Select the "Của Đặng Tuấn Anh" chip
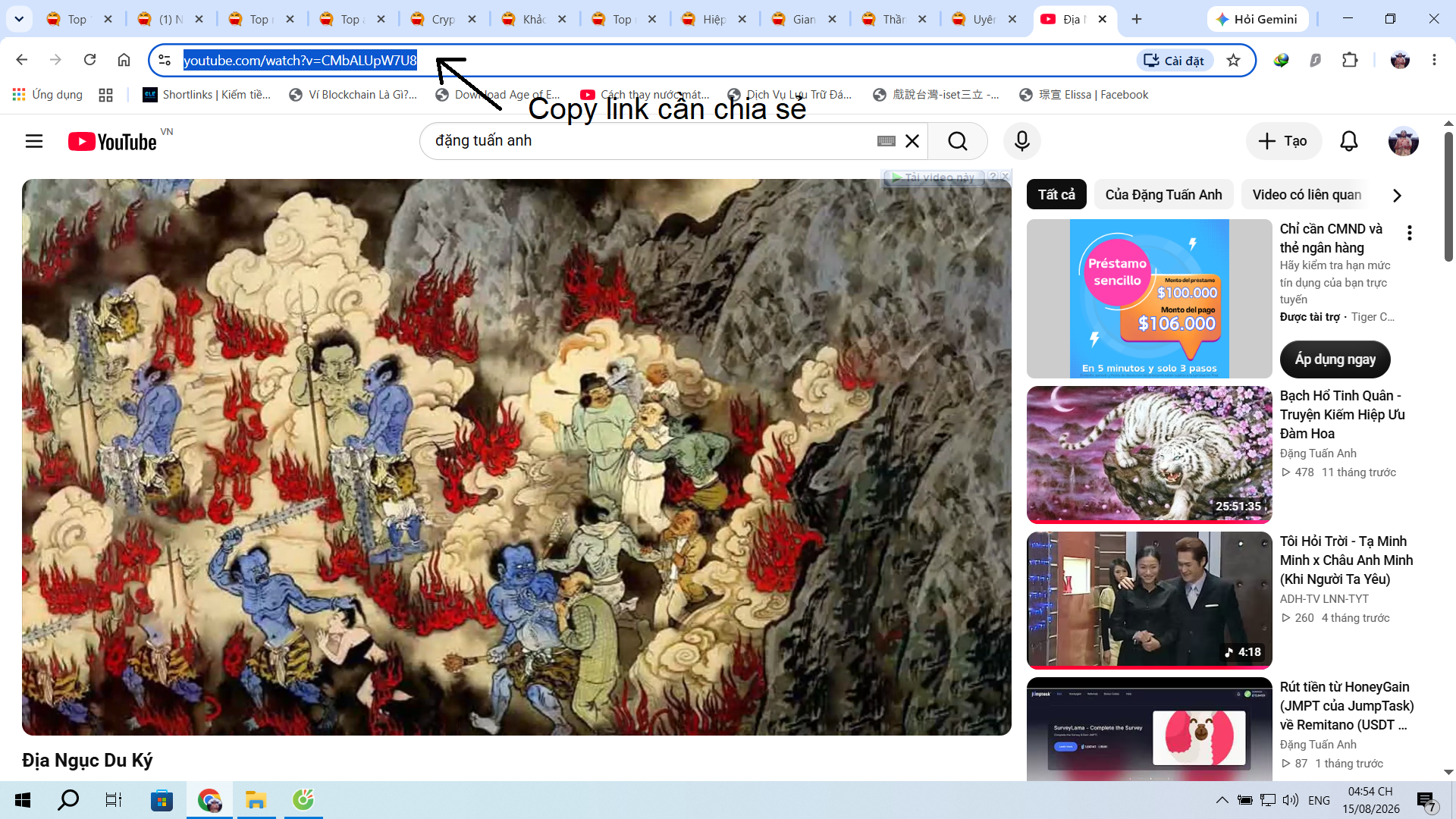 pos(1164,195)
